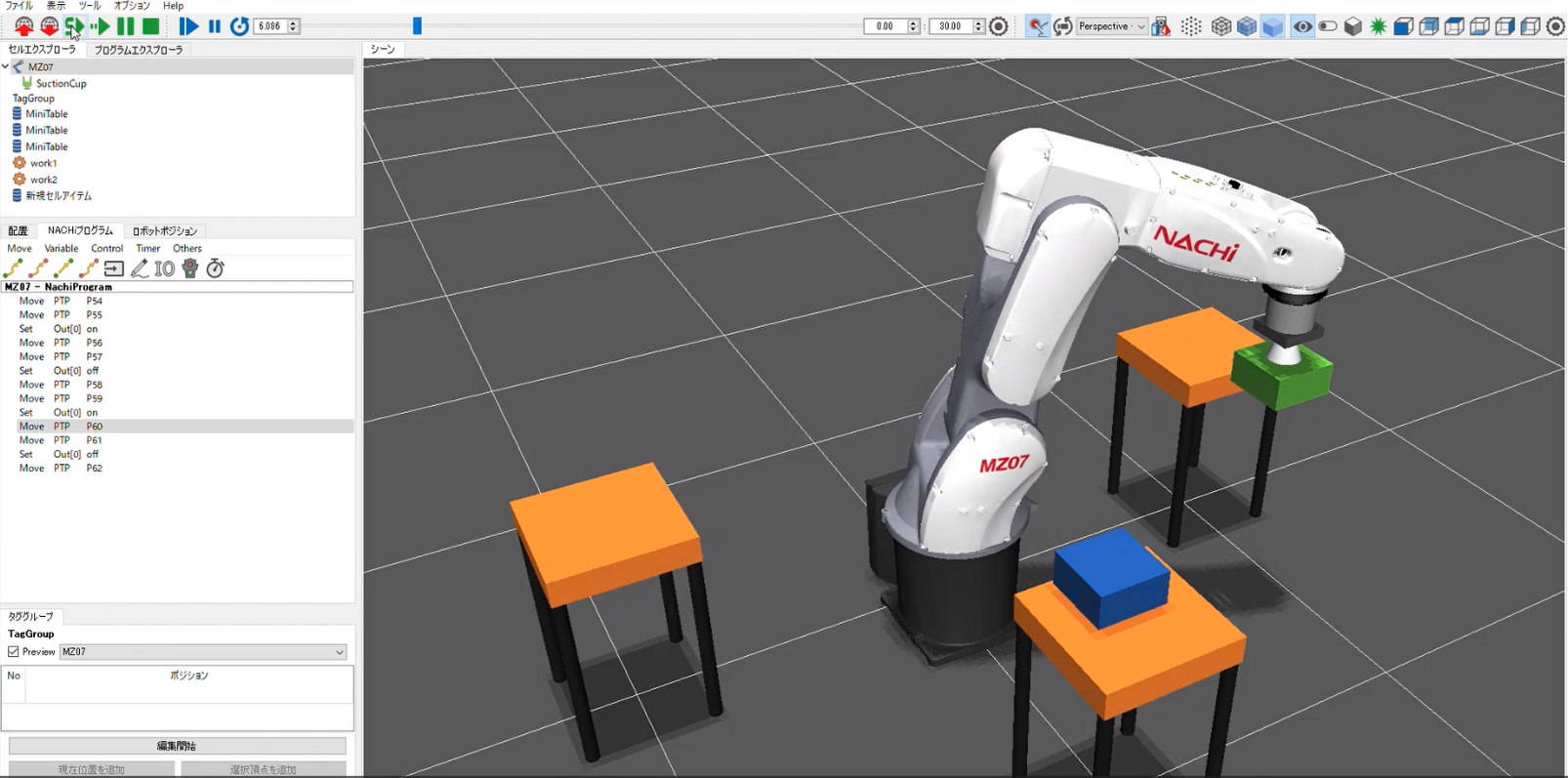The image size is (1568, 778).
Task: Select the IO instruction icon
Action: pyautogui.click(x=165, y=268)
